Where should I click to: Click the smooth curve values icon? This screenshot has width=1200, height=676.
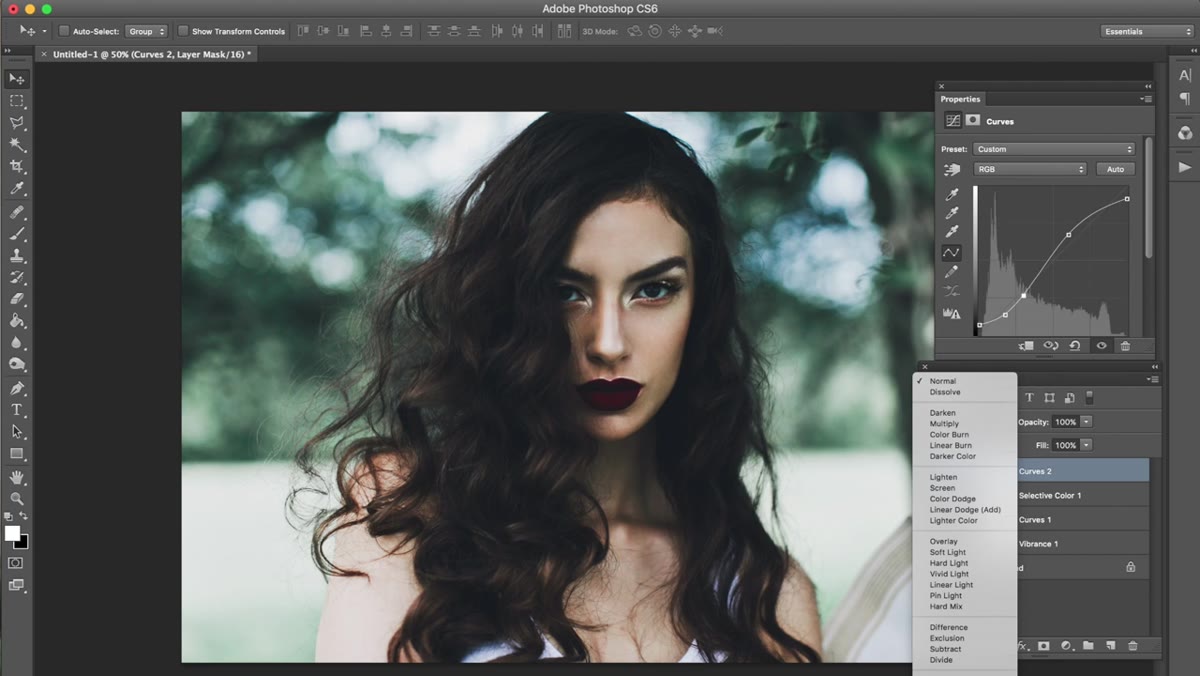(952, 291)
